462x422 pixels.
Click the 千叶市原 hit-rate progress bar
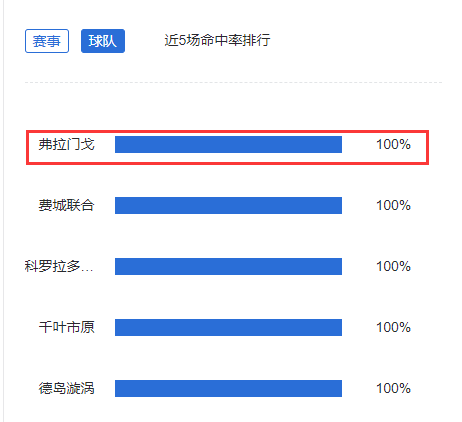tap(228, 327)
